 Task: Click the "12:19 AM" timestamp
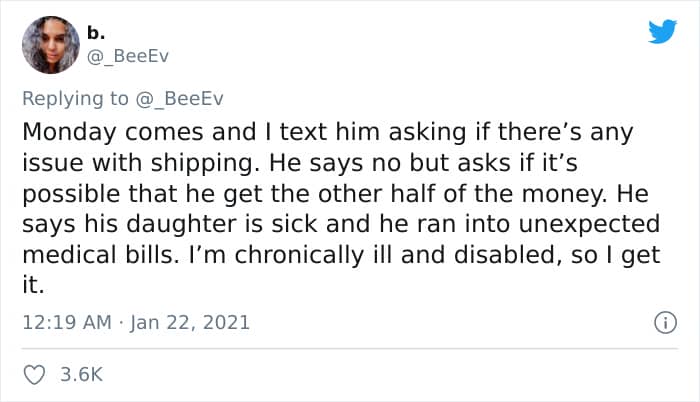pos(66,323)
